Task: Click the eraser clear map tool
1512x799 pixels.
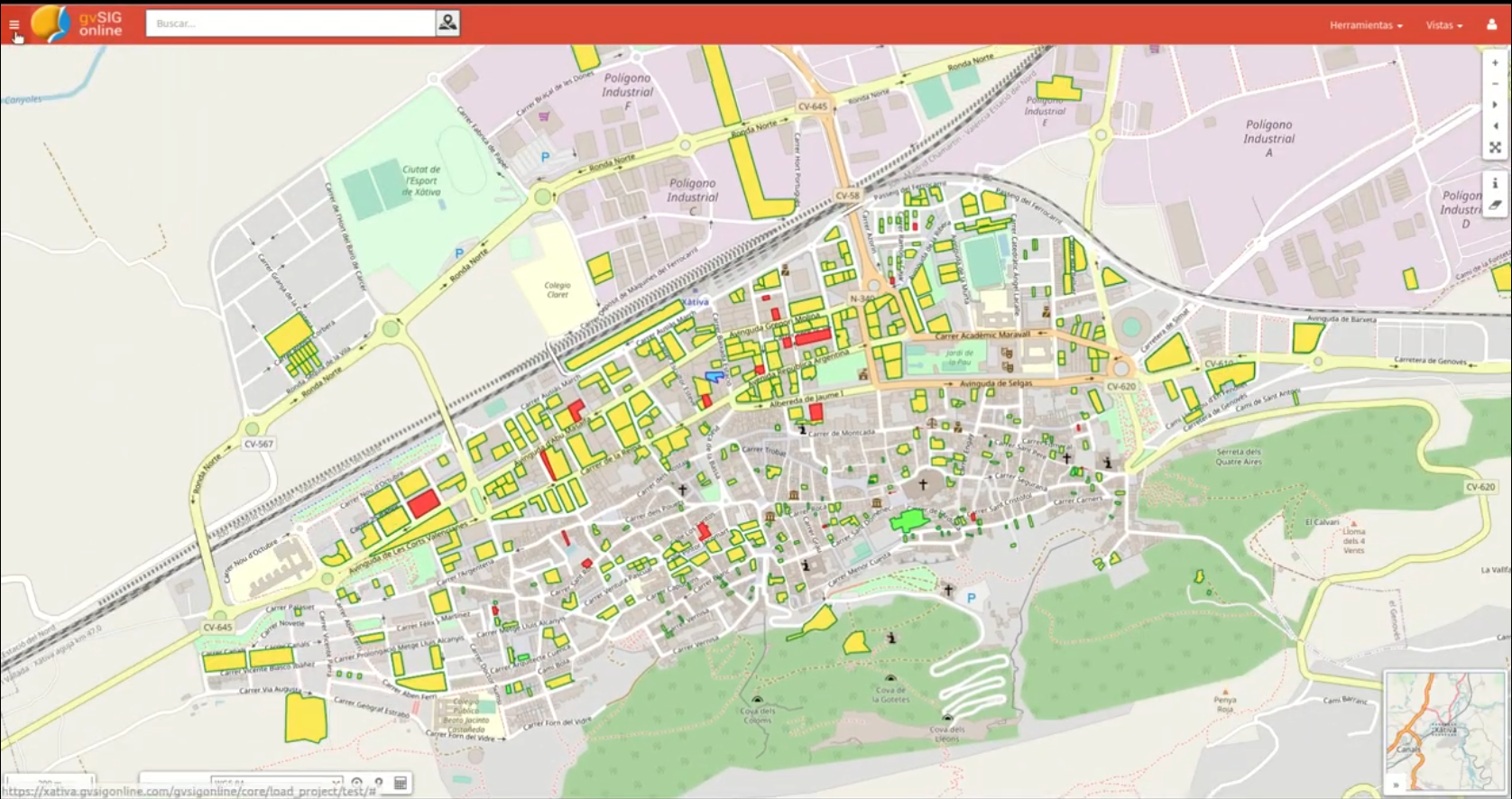Action: coord(1495,205)
